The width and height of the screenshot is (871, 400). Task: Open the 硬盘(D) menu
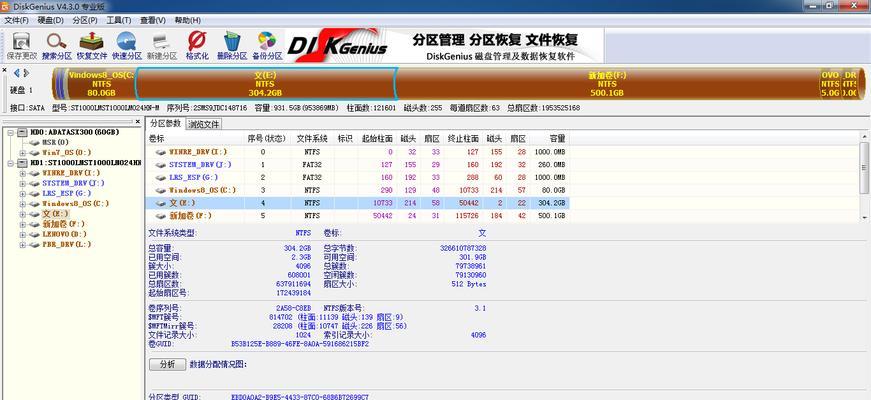pos(51,20)
